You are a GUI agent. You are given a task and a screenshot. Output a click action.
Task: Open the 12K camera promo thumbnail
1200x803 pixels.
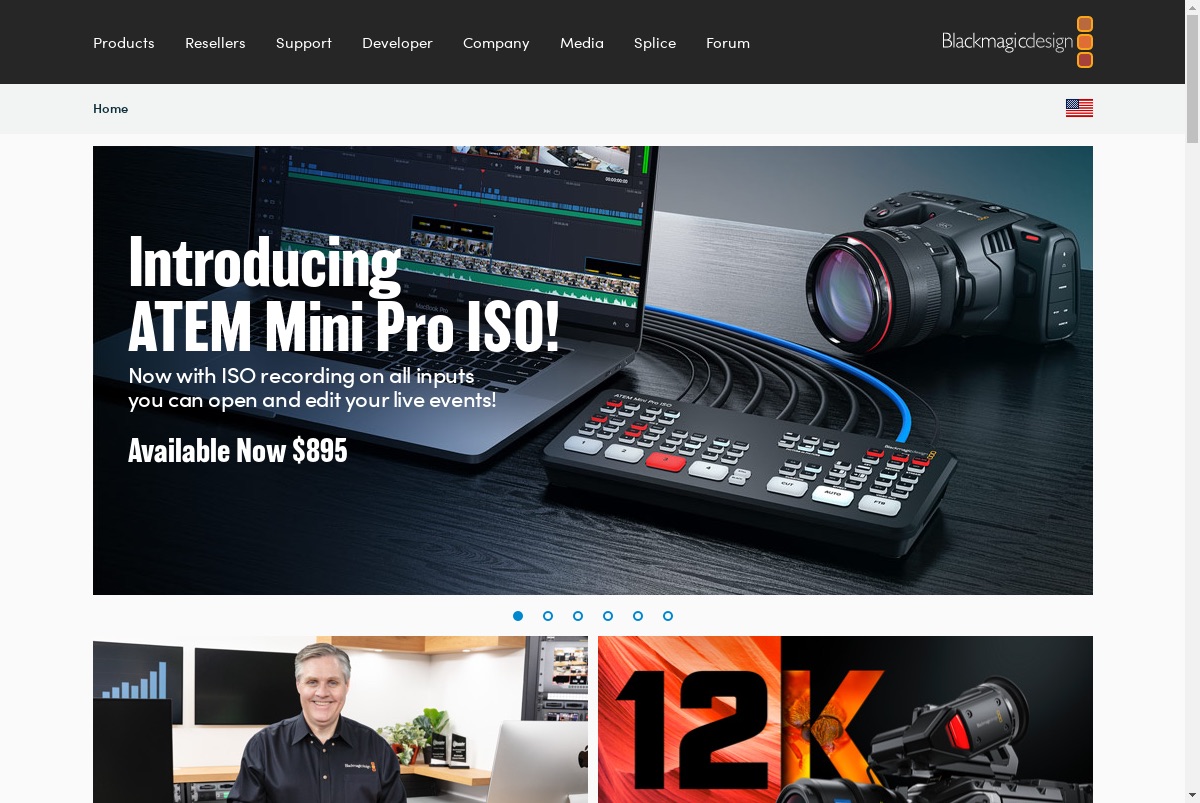[x=845, y=719]
